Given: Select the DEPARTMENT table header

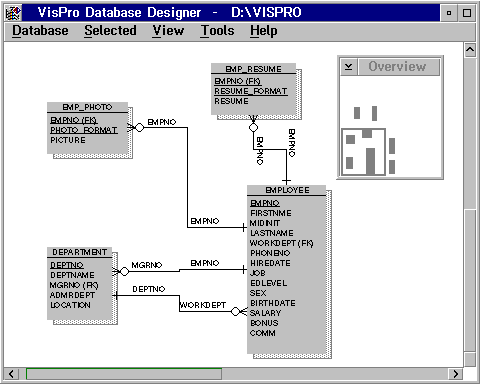Looking at the screenshot, I should tap(80, 252).
